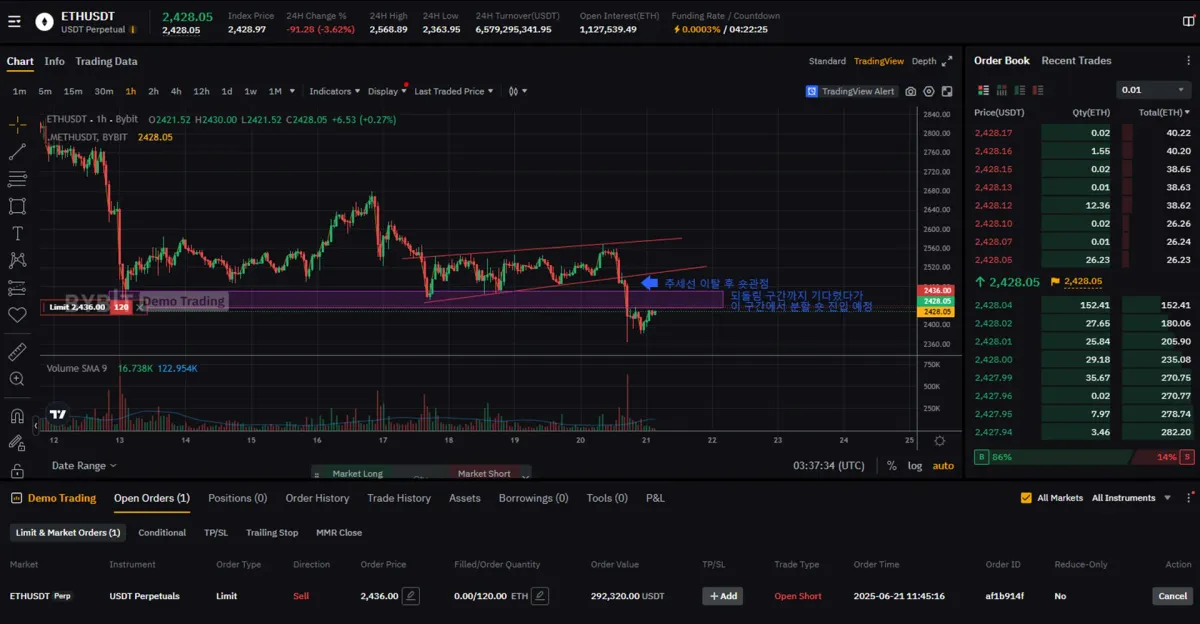This screenshot has width=1200, height=624.
Task: Open the chart patterns tool
Action: click(17, 260)
